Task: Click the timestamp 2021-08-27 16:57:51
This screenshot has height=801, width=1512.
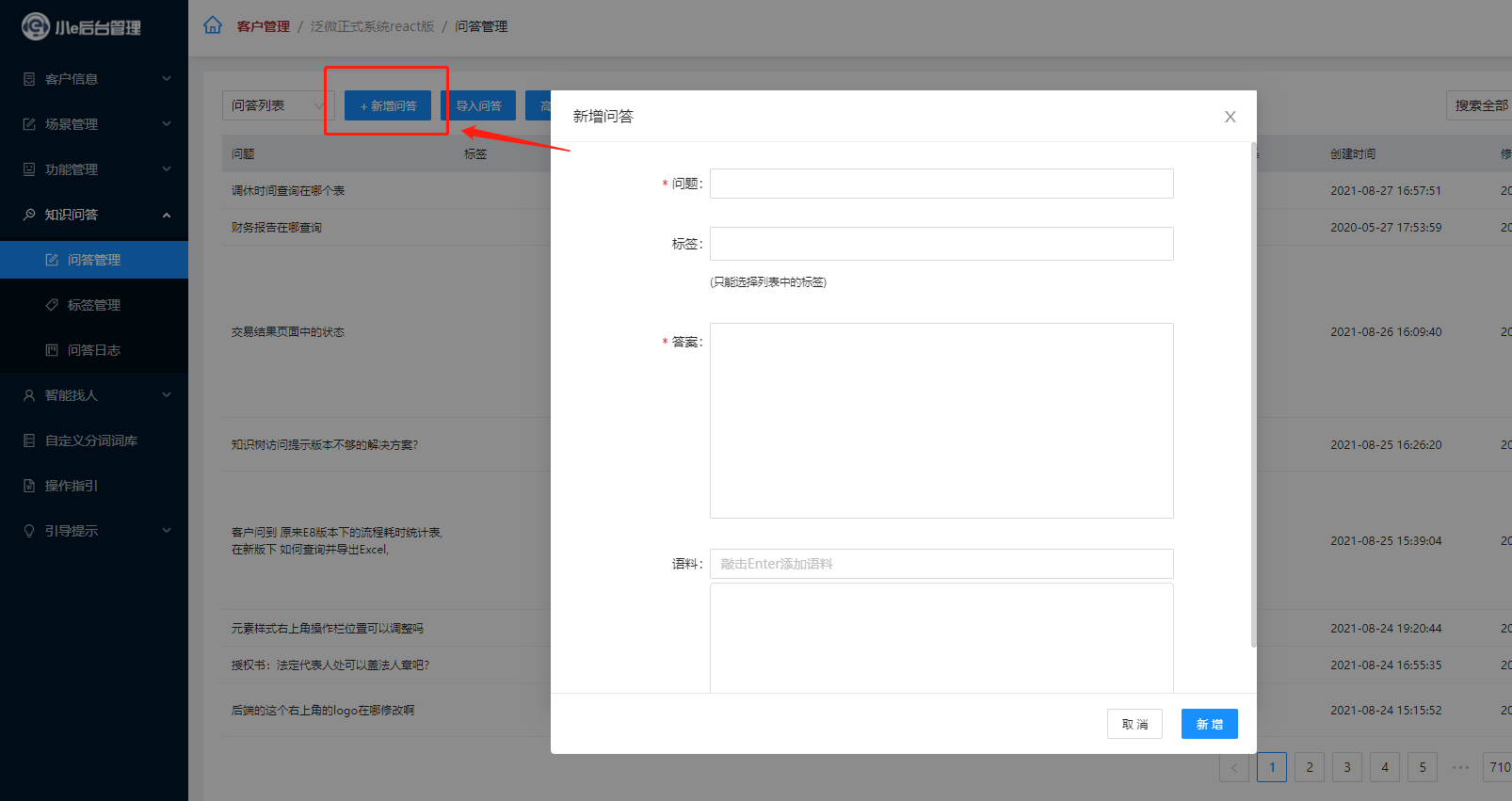Action: [x=1386, y=190]
